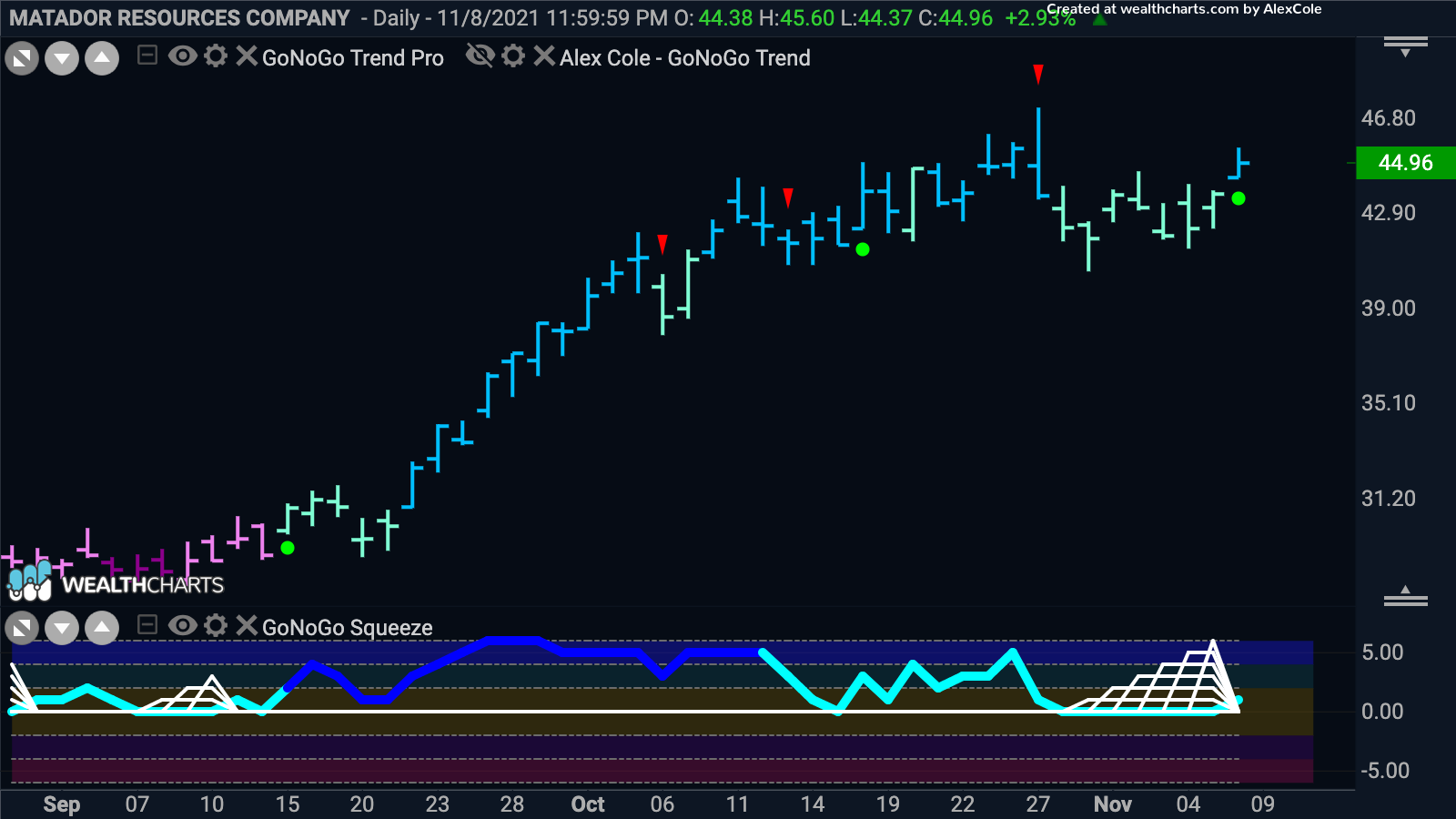Viewport: 1456px width, 819px height.
Task: Toggle visibility of GoNoGo Trend Pro
Action: pos(182,56)
